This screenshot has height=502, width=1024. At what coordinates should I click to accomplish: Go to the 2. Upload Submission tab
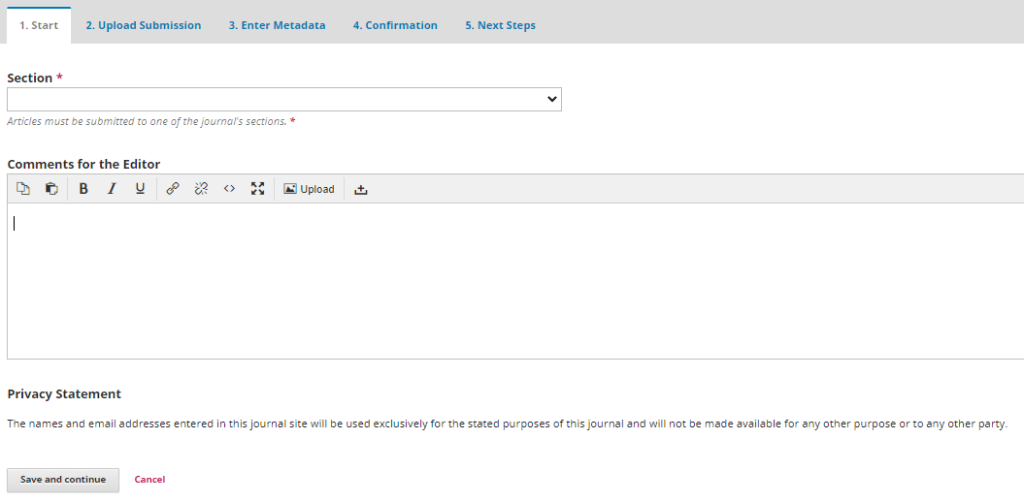143,26
